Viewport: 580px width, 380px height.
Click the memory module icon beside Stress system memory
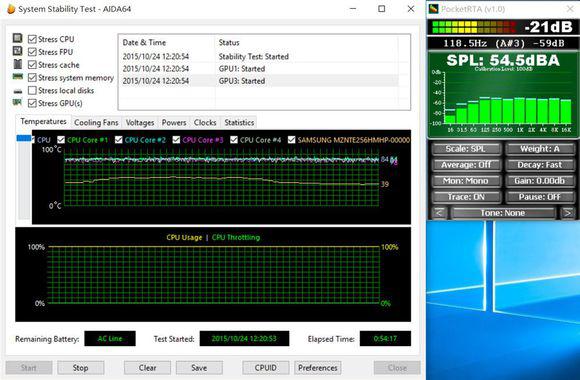(x=17, y=77)
